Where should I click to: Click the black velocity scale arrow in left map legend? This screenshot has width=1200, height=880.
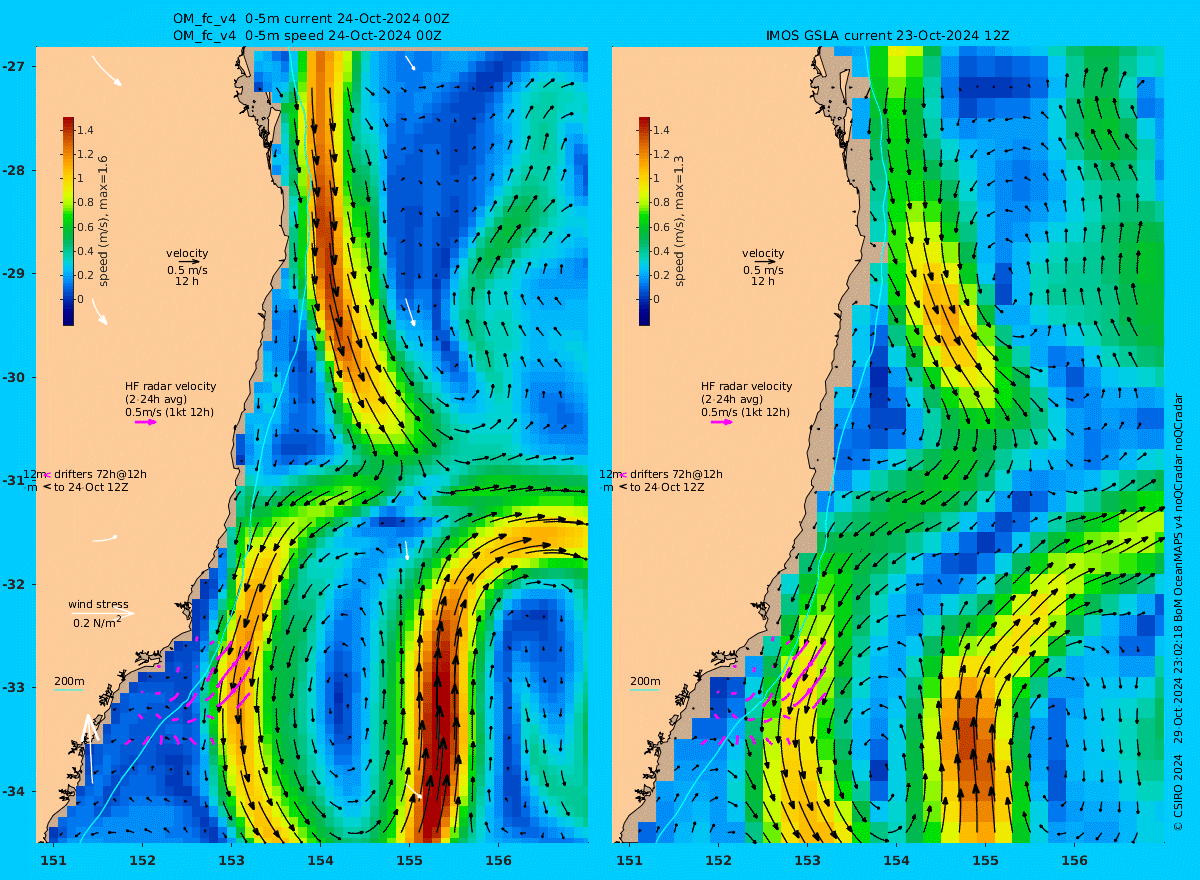click(189, 262)
